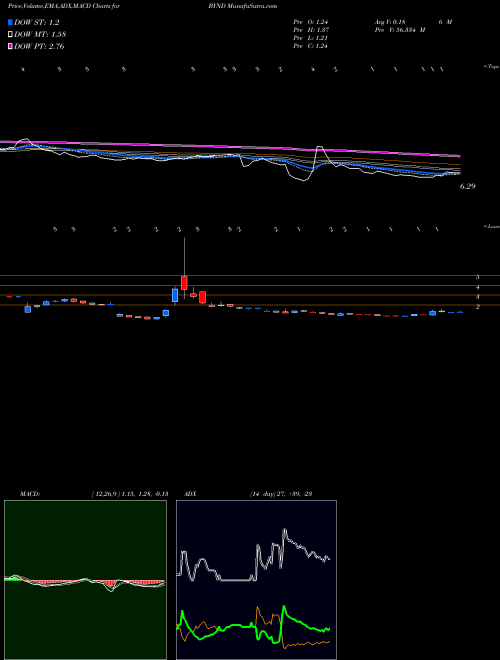Select the 'Pre C: 1.24' value

[x=311, y=46]
